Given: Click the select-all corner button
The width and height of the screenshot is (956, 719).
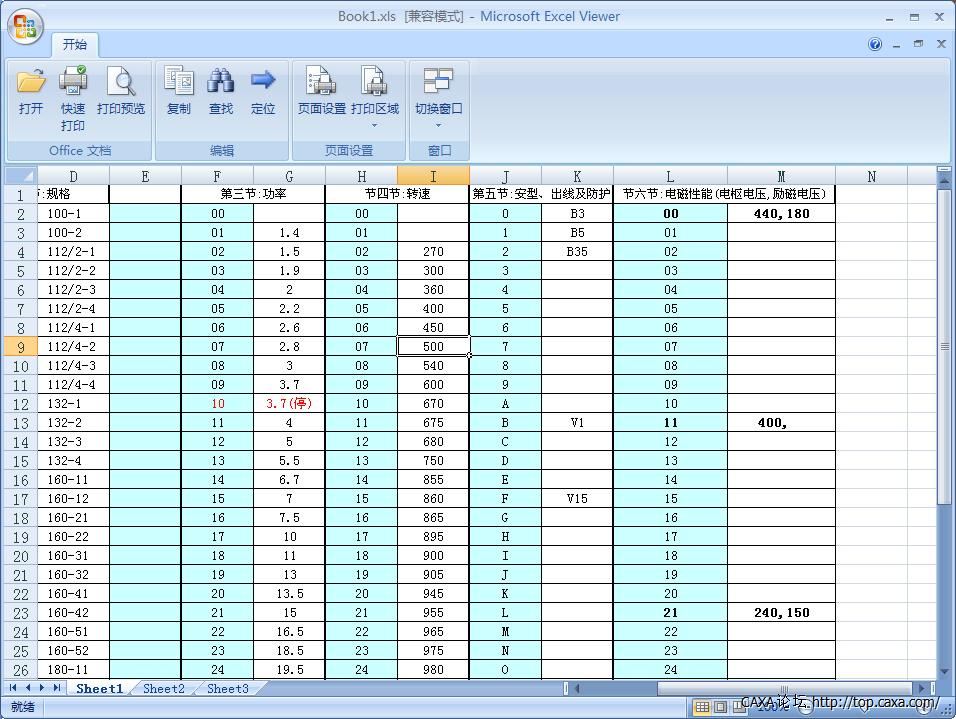Looking at the screenshot, I should 20,176.
